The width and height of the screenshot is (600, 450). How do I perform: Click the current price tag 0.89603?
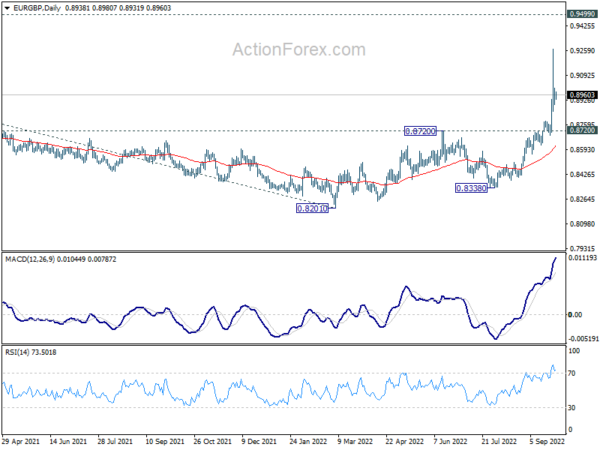click(582, 95)
